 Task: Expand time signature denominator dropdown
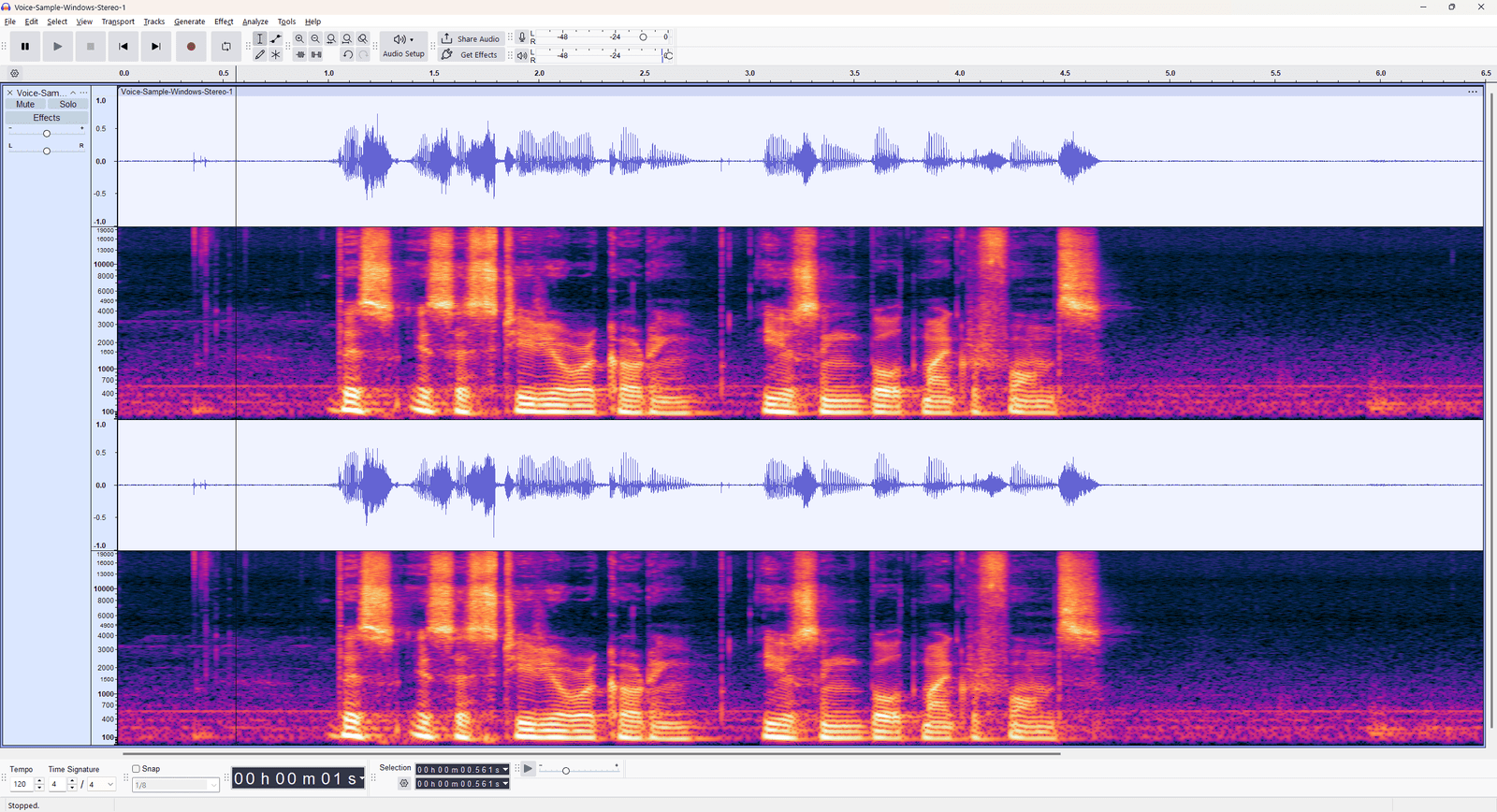tap(110, 785)
